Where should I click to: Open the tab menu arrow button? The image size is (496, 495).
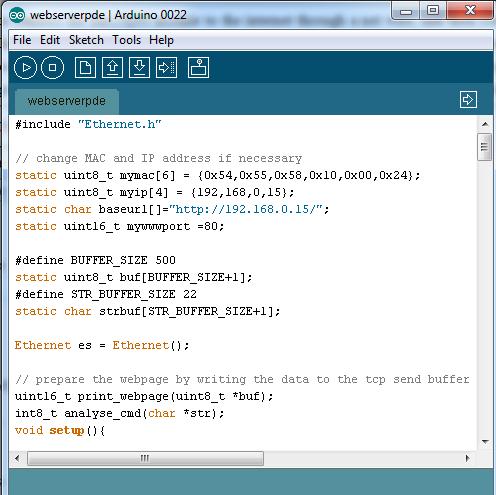[x=468, y=99]
